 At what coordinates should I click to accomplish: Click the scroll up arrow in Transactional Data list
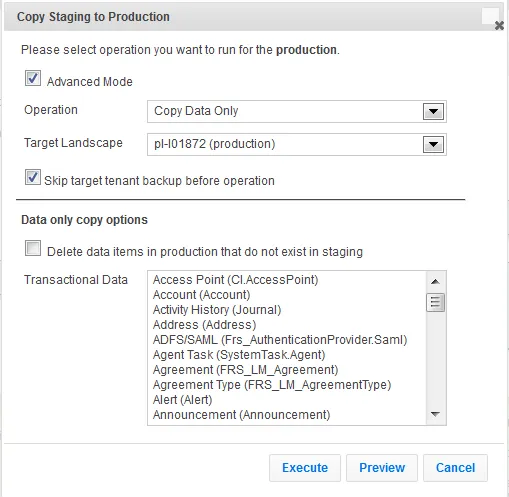point(435,282)
